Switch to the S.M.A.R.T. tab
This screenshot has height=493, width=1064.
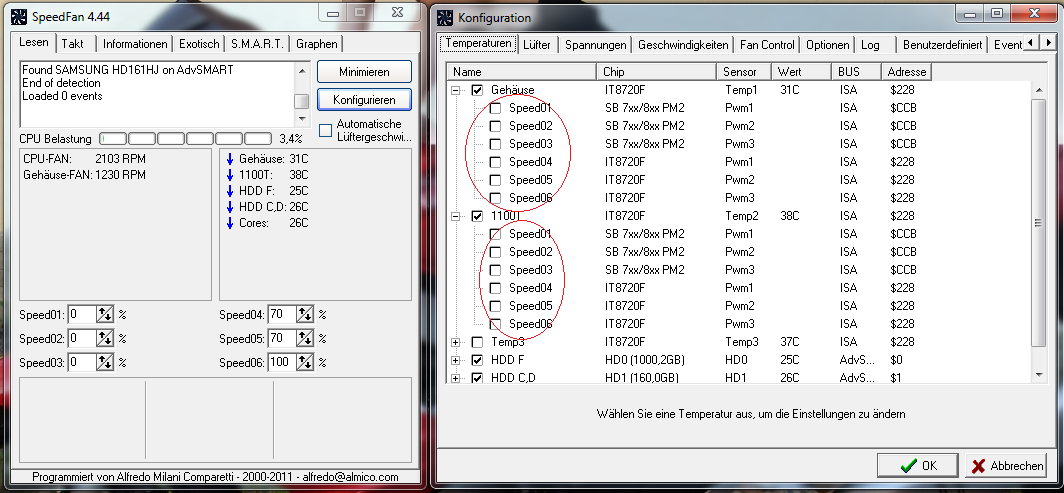pos(257,43)
